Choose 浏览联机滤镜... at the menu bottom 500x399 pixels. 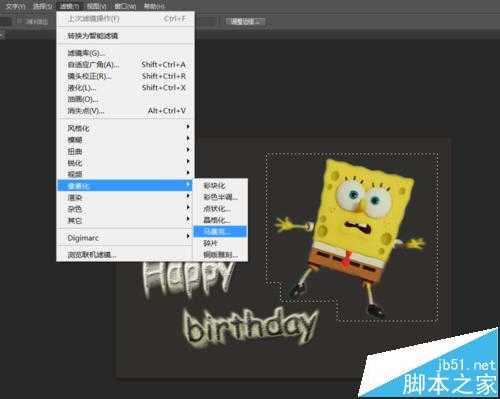[125, 255]
